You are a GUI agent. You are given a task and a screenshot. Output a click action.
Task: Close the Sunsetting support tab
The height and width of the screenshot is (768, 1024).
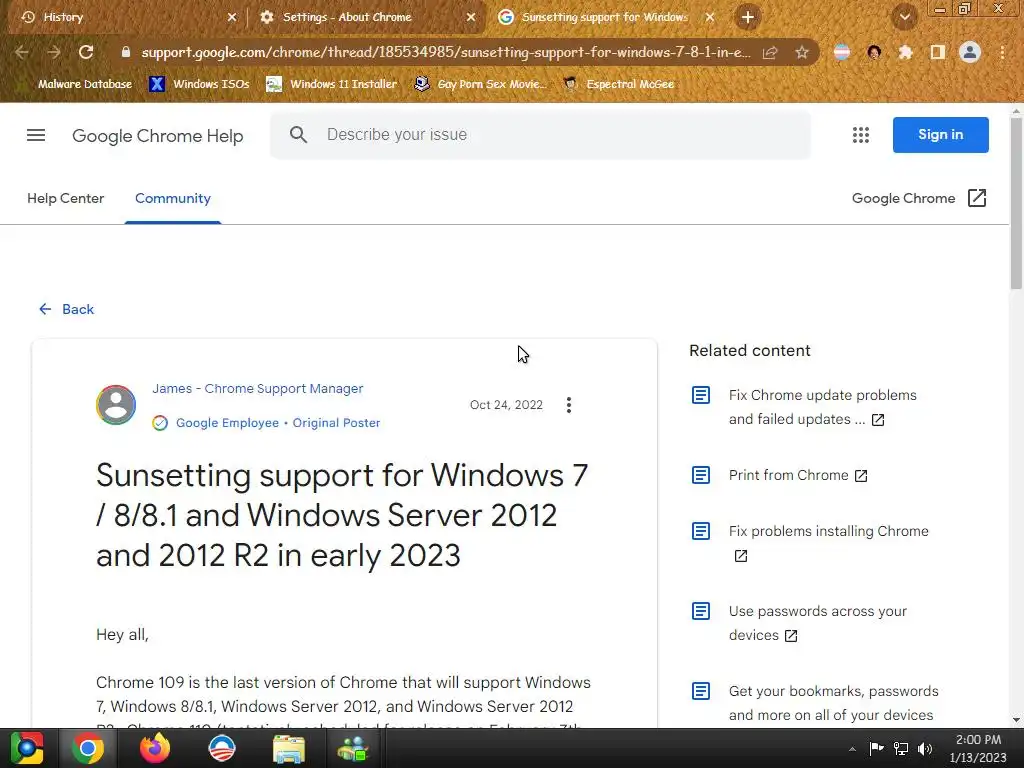click(710, 17)
